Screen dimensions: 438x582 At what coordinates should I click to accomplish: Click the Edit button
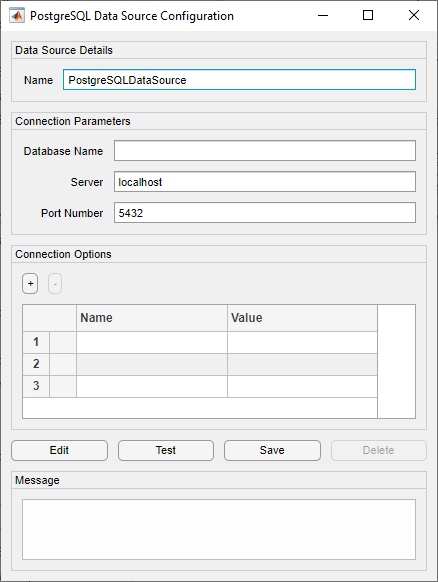pos(59,451)
